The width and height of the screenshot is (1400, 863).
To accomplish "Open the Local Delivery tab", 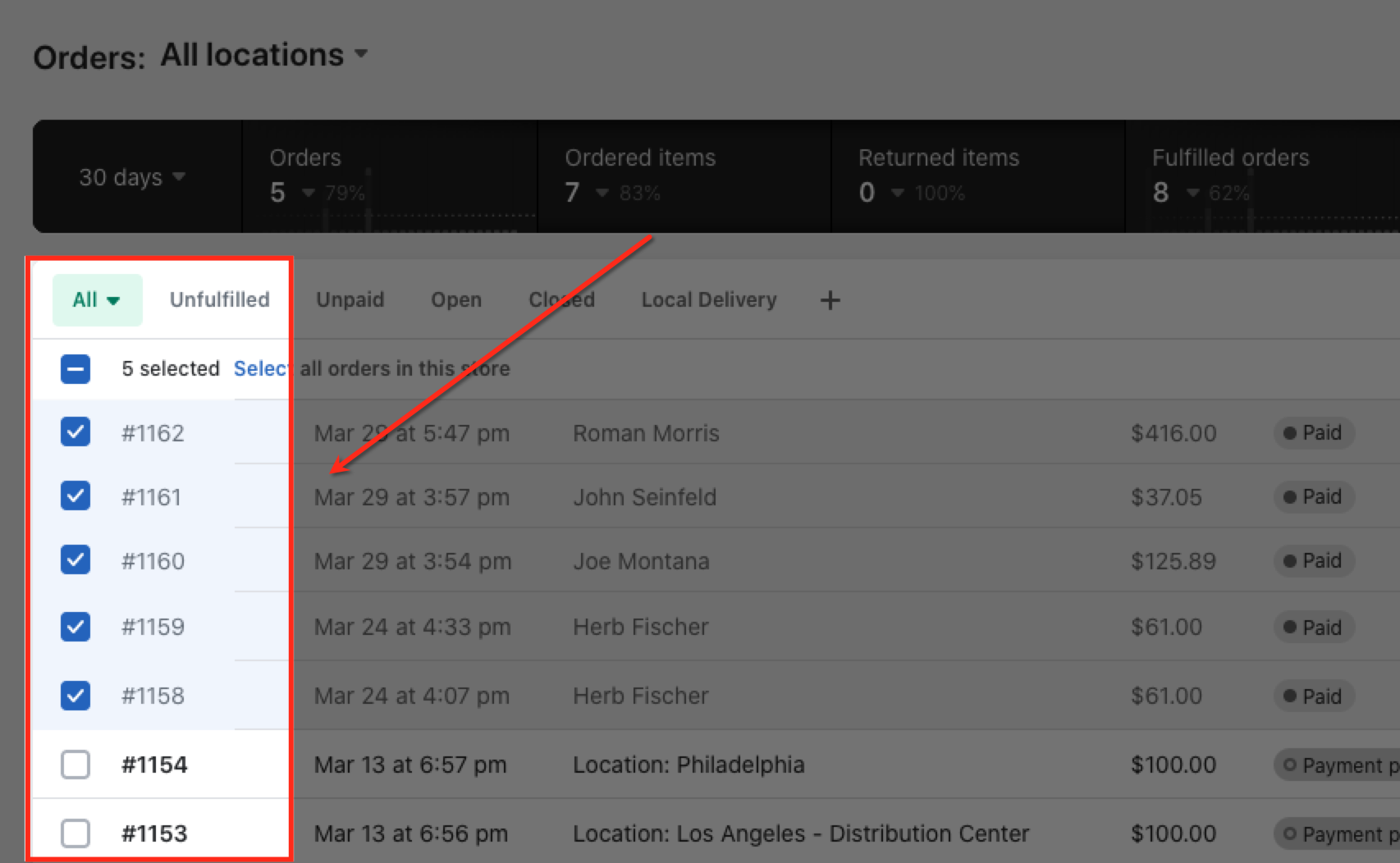I will click(708, 299).
